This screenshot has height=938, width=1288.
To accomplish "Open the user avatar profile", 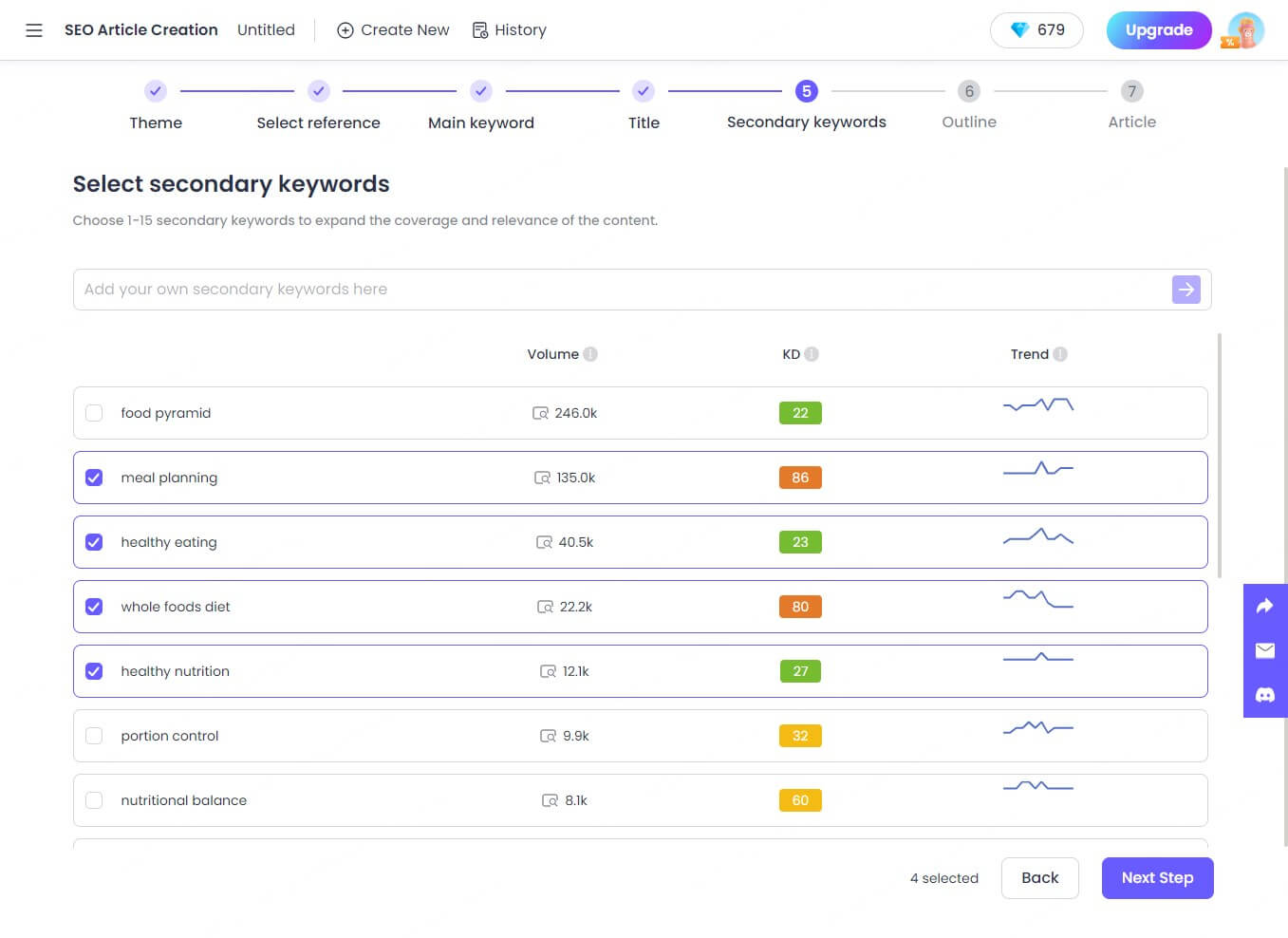I will pyautogui.click(x=1245, y=30).
